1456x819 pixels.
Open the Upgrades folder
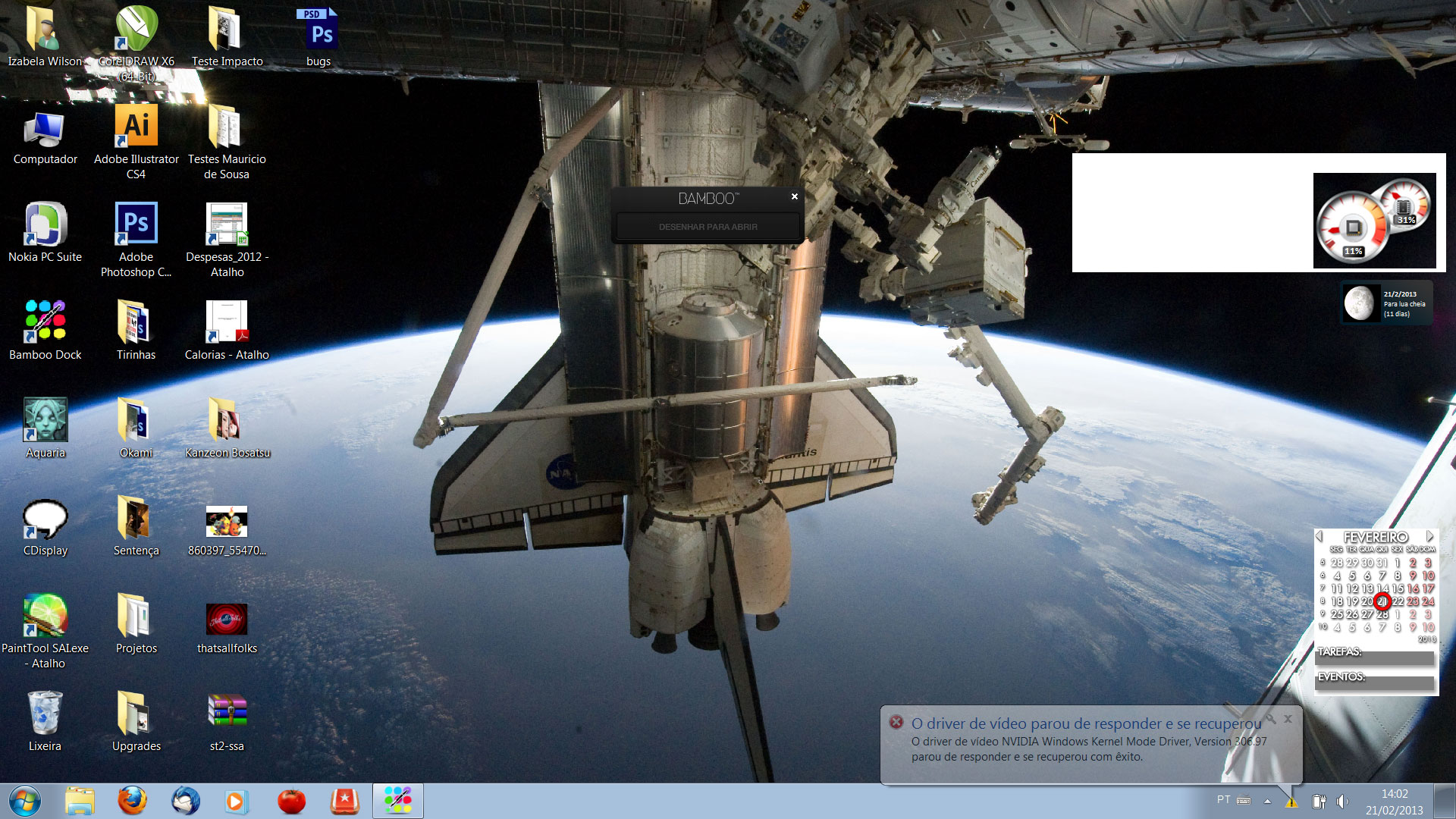pos(136,722)
